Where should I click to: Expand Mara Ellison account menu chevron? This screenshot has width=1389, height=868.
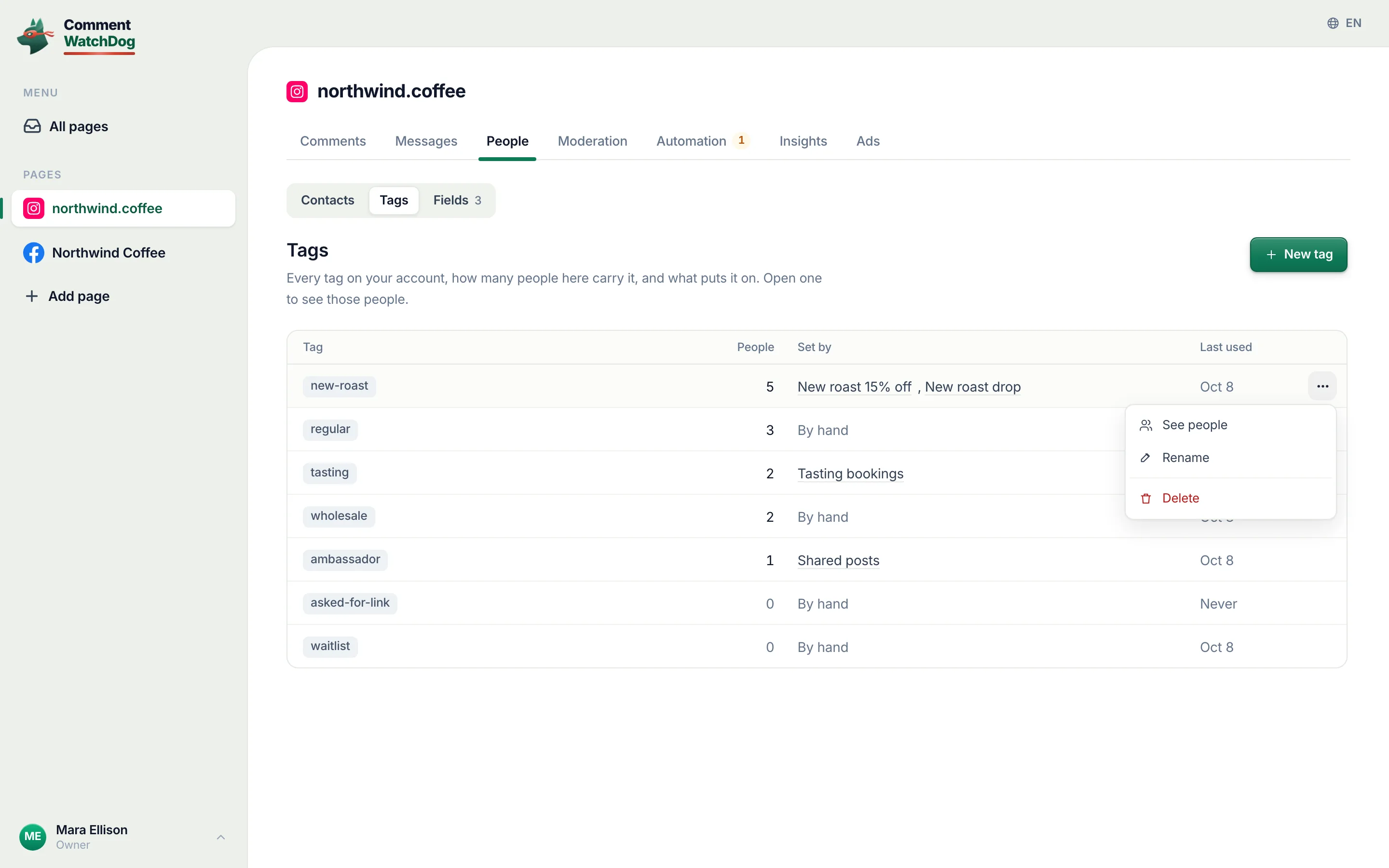coord(221,838)
